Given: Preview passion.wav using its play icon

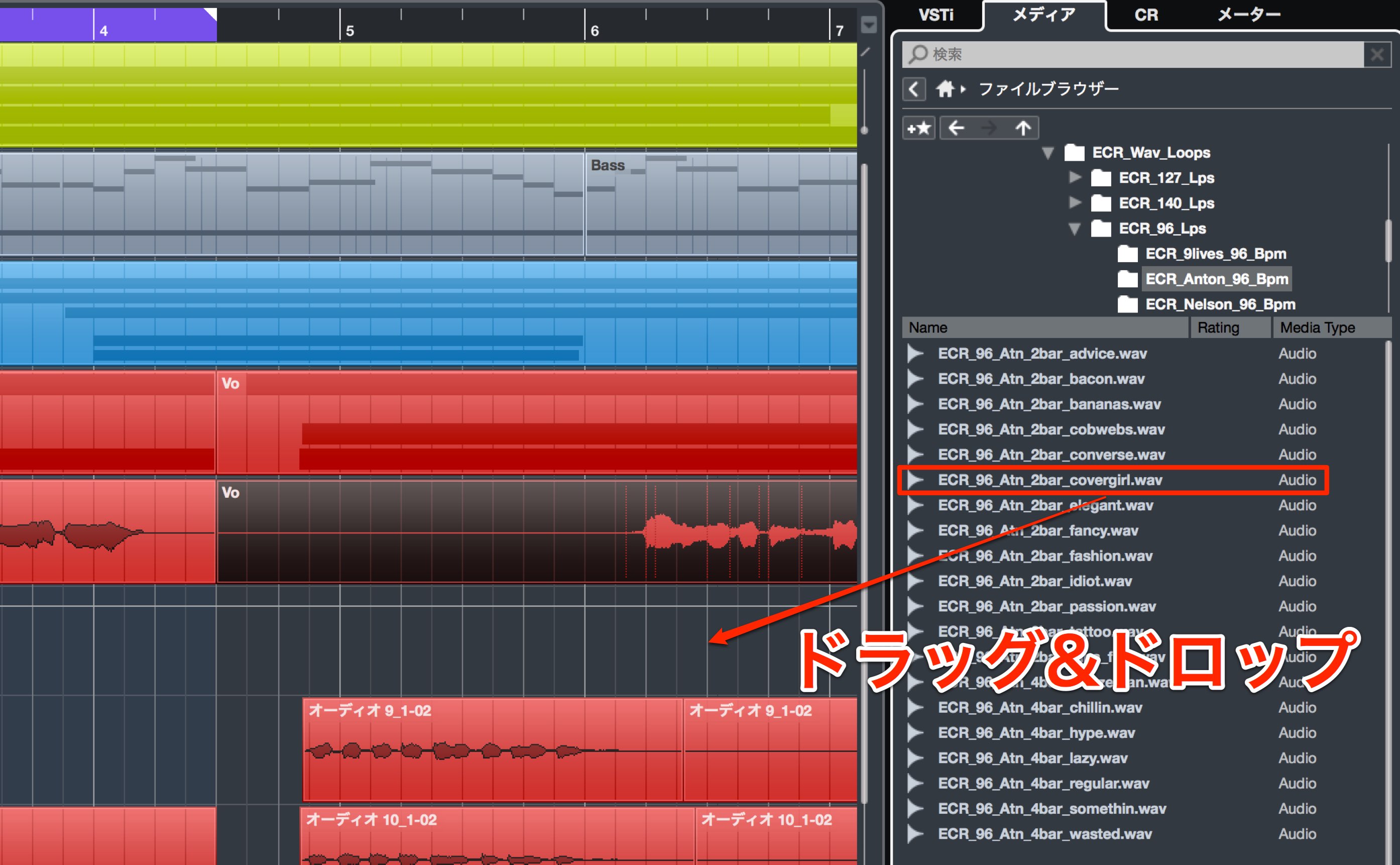Looking at the screenshot, I should coord(915,606).
